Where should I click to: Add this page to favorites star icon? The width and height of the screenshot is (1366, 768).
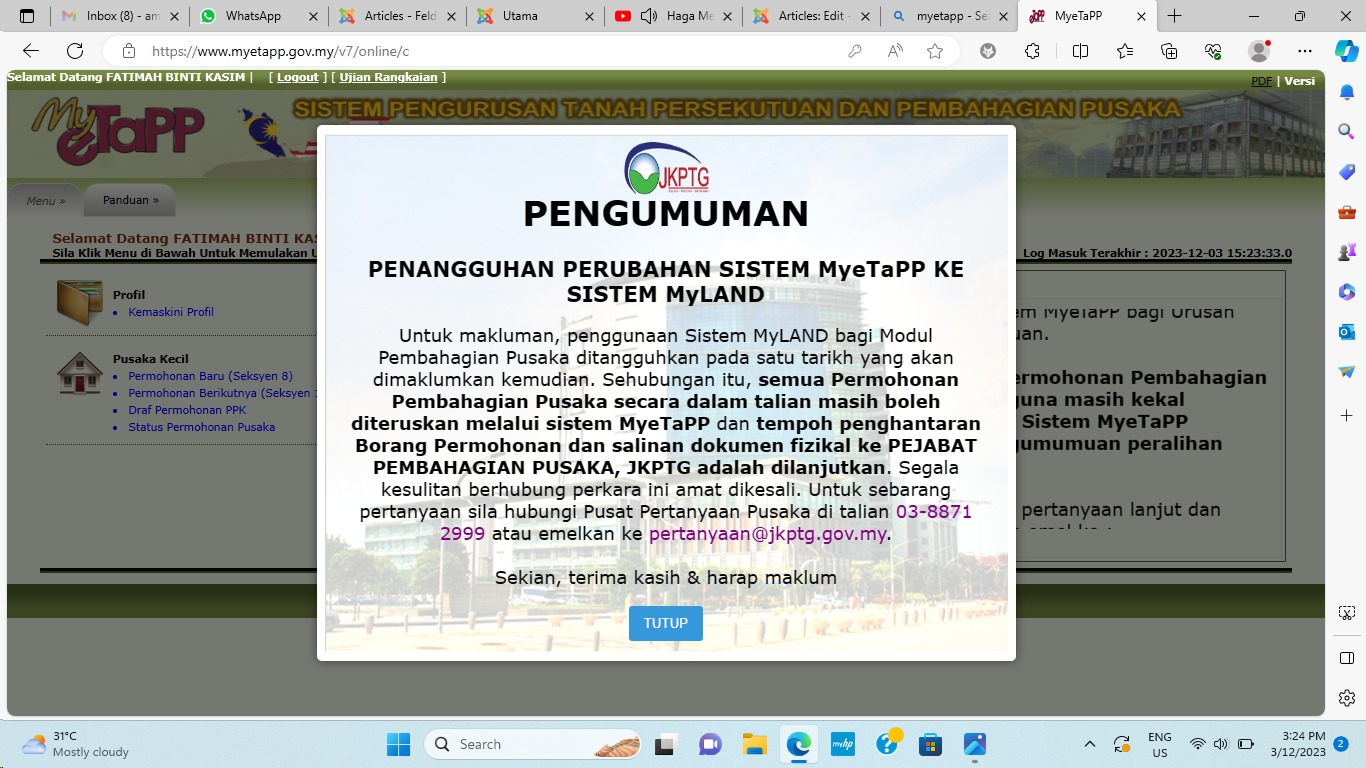click(x=935, y=51)
